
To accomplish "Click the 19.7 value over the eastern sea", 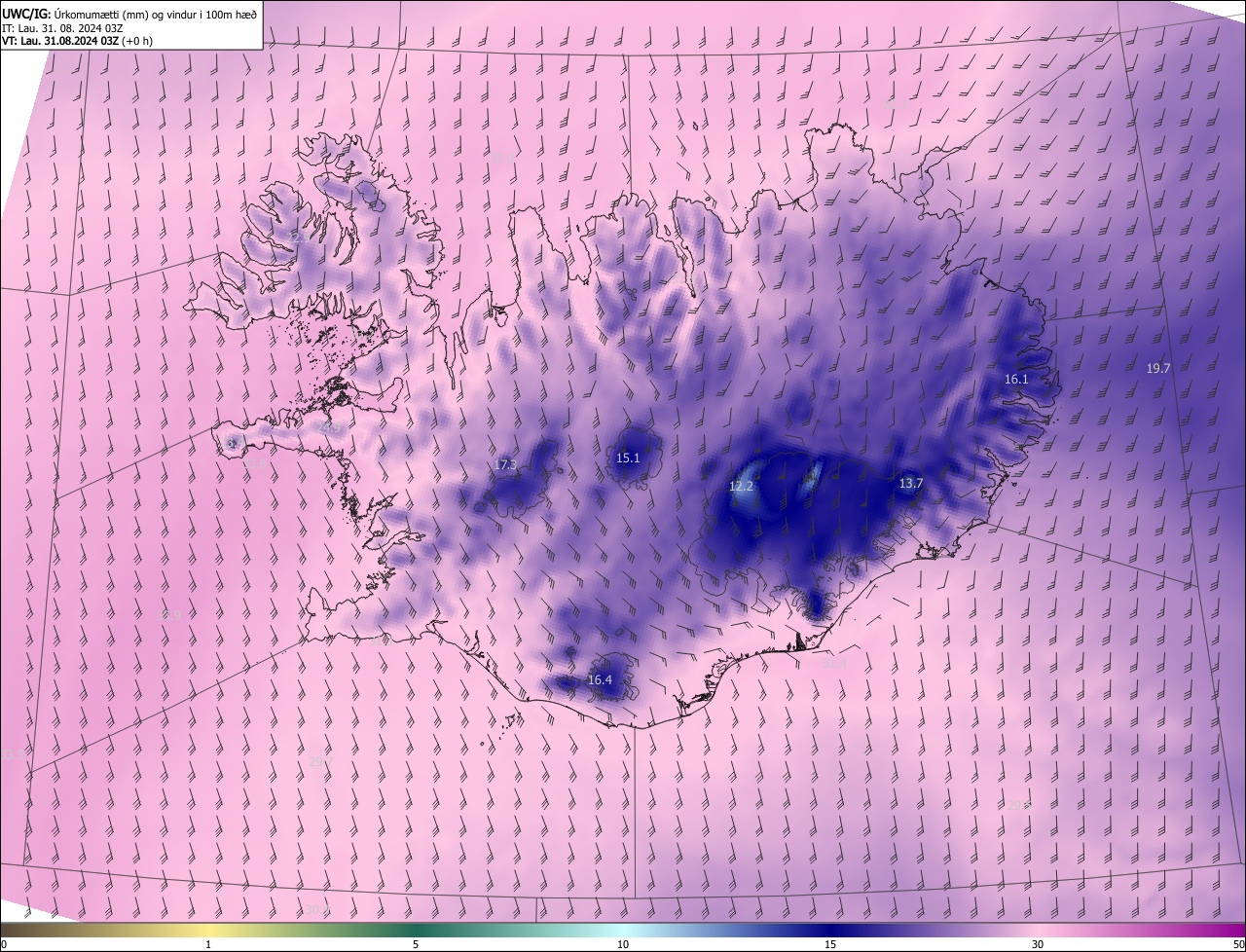I will click(1158, 368).
